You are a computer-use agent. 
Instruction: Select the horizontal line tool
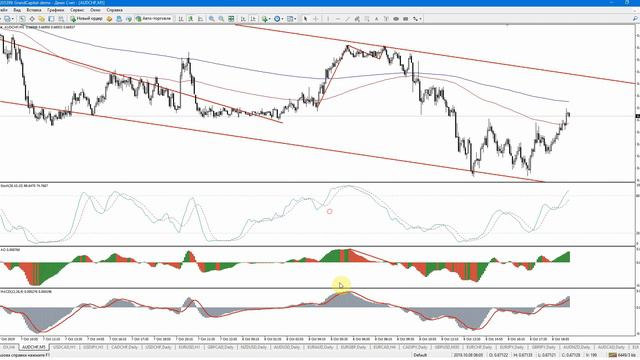[338, 19]
